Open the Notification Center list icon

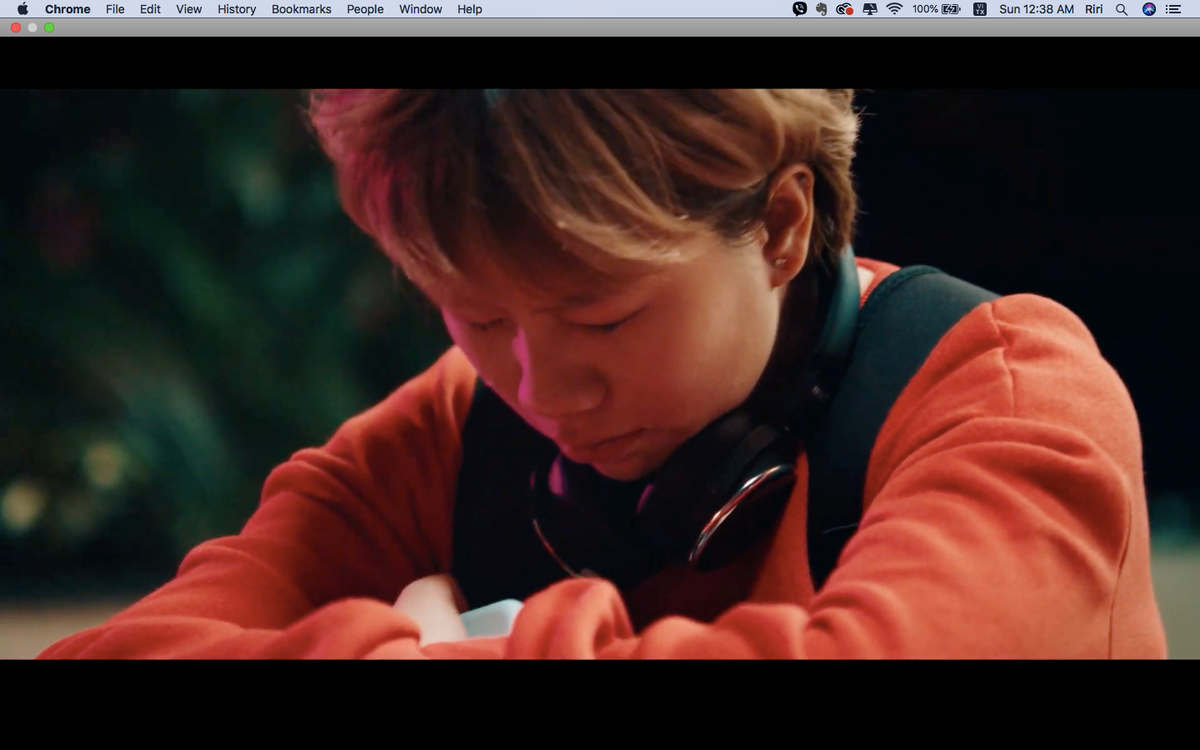click(1173, 9)
